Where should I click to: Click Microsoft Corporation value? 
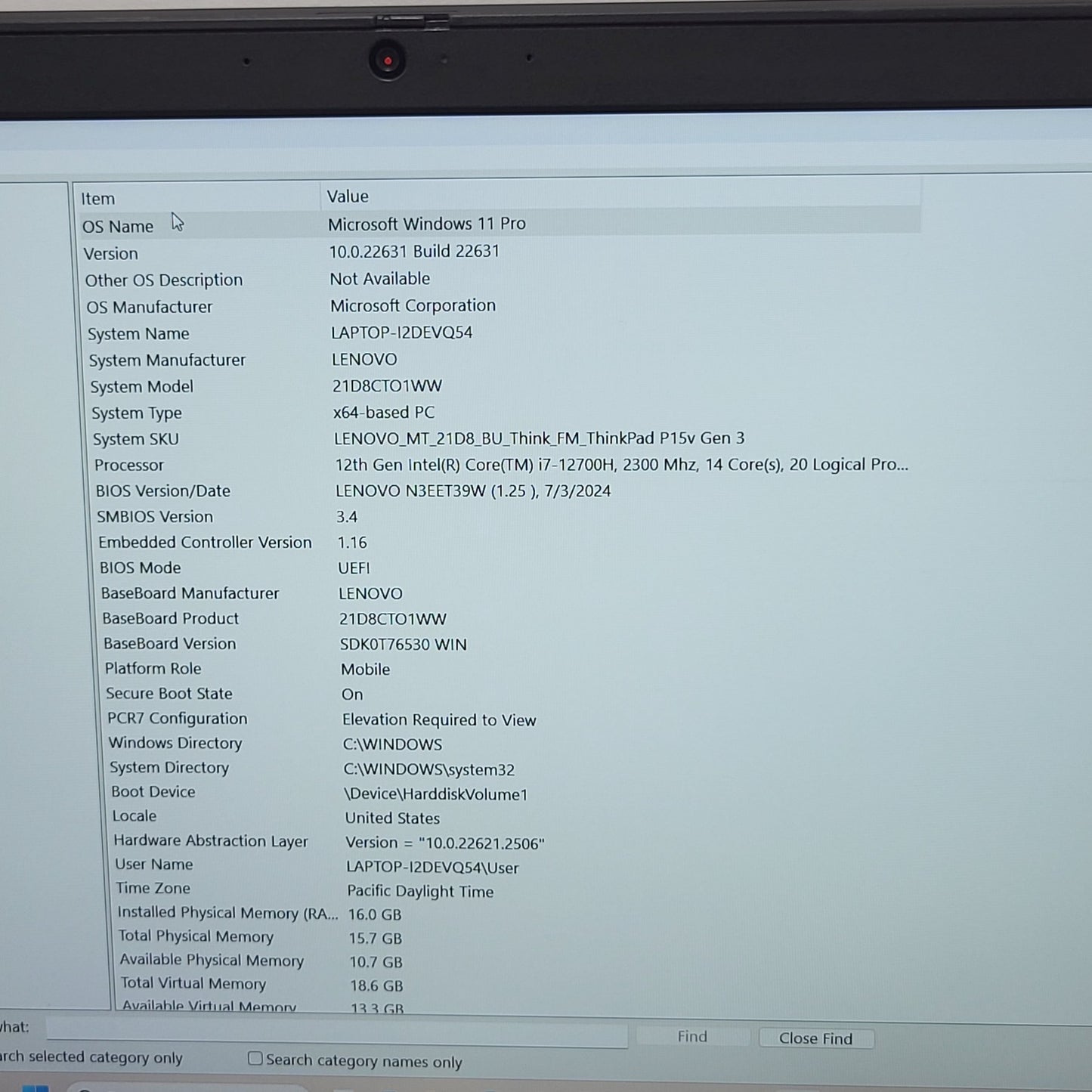click(x=413, y=305)
